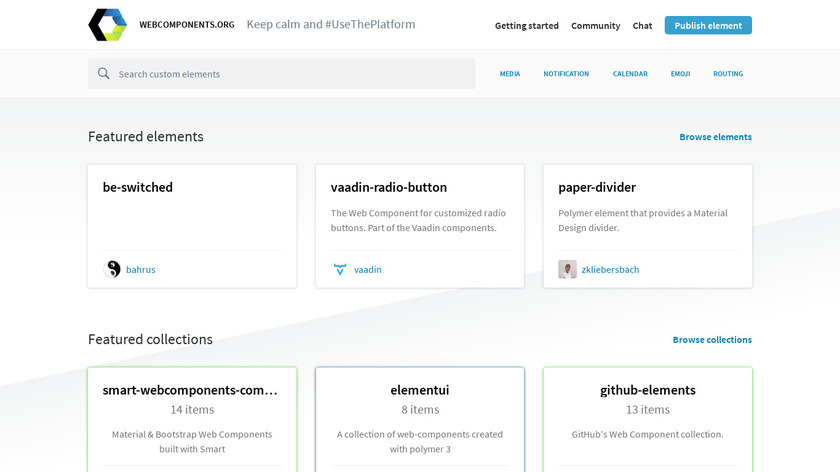The height and width of the screenshot is (472, 840).
Task: Click the 'Keep calm and #UseThePlatform' tagline
Action: 331,24
